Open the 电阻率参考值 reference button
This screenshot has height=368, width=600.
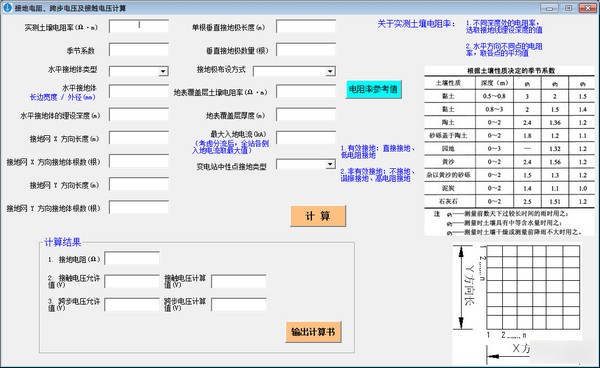373,90
